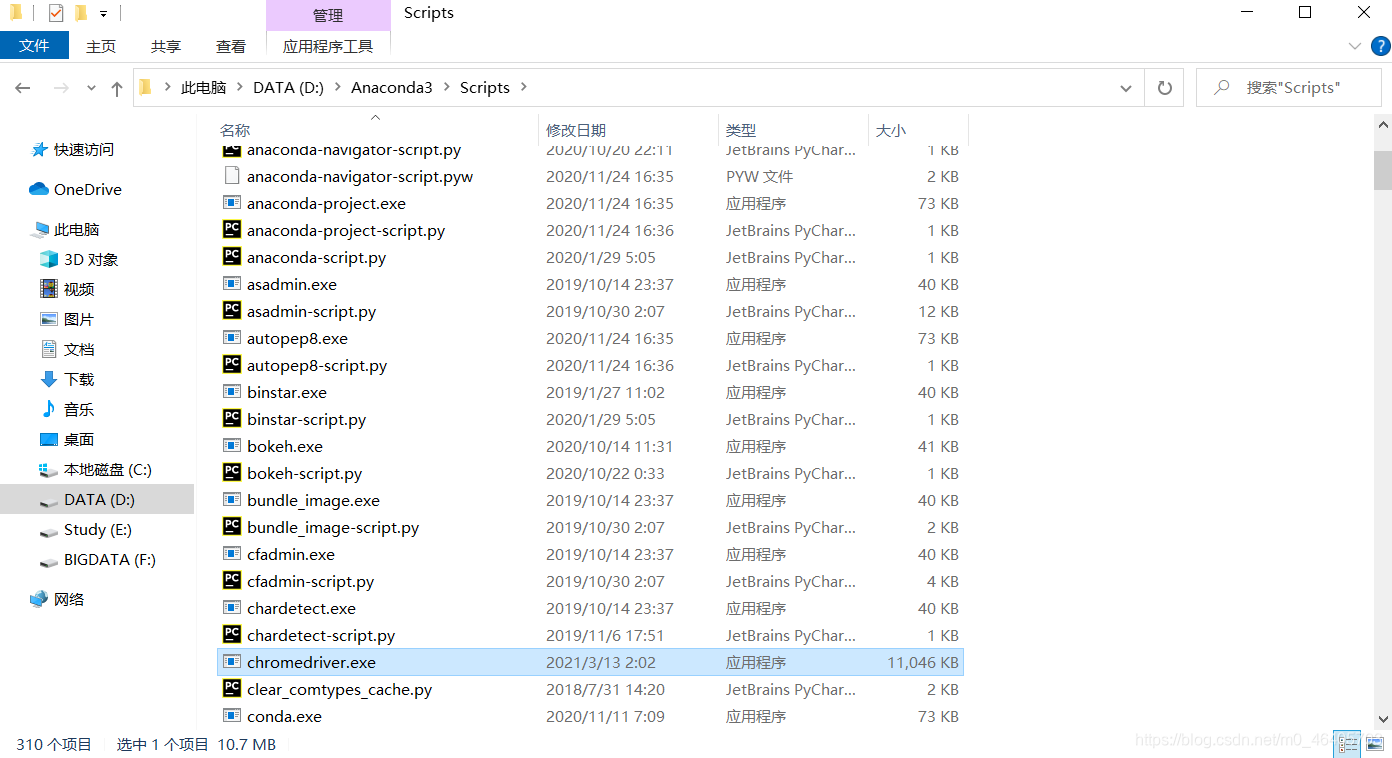Click the search magnifier icon

pyautogui.click(x=1221, y=88)
